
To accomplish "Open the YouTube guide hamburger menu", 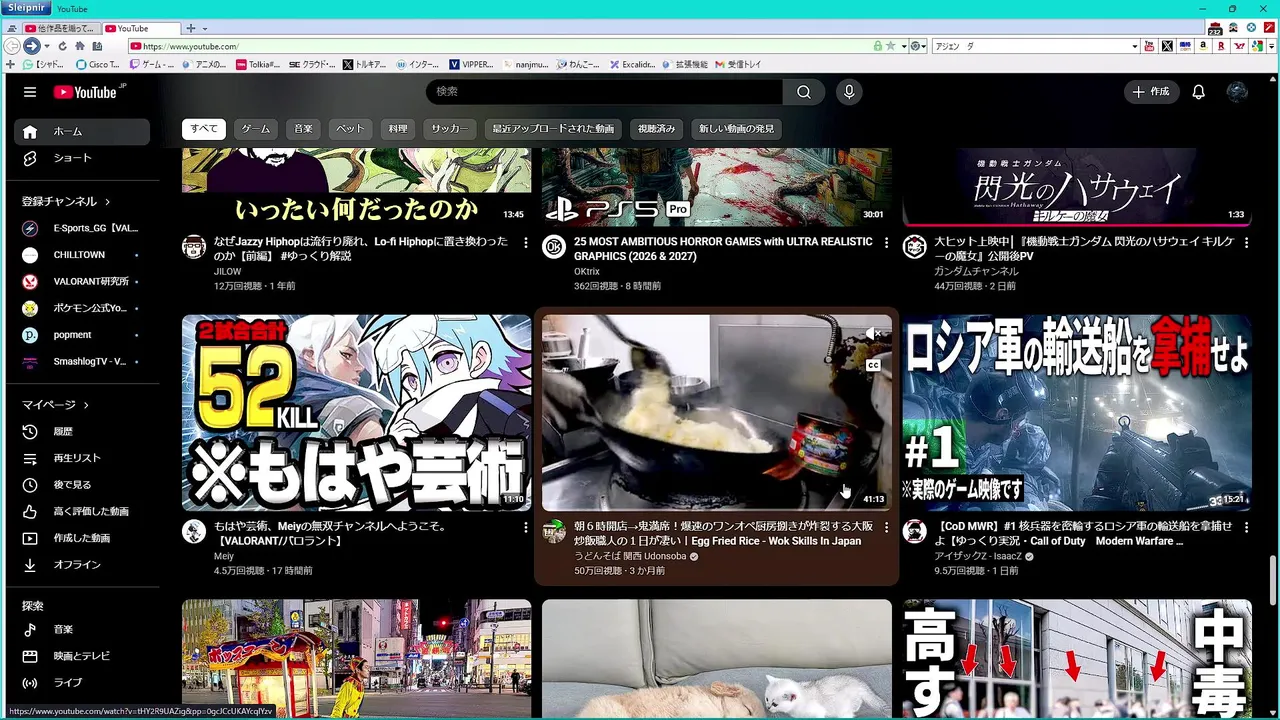I will pos(30,92).
